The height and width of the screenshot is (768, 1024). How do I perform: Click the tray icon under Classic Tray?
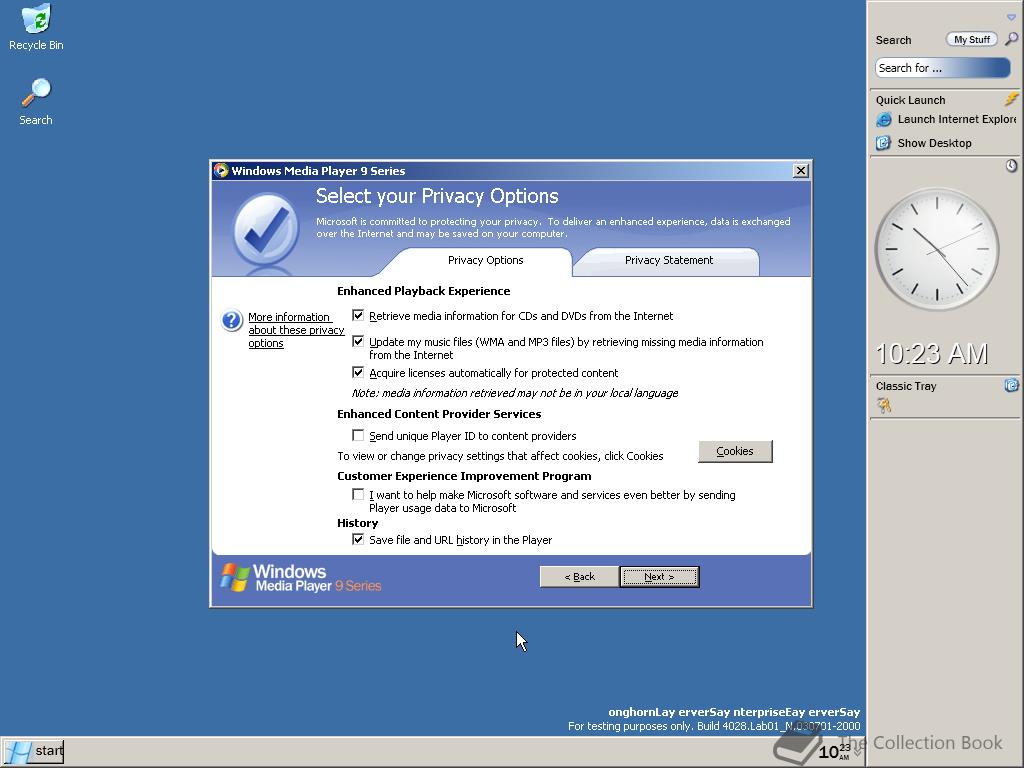[884, 406]
